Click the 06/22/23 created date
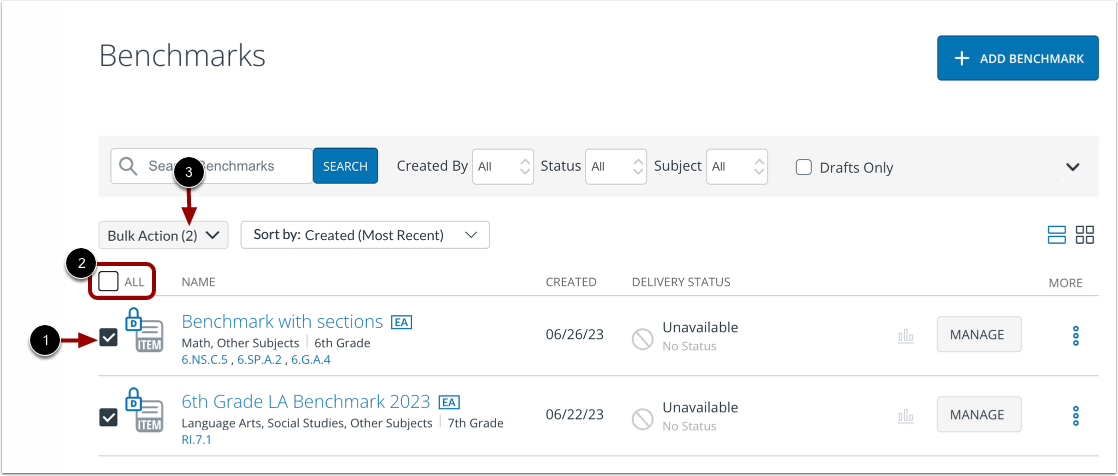1118x476 pixels. (575, 414)
